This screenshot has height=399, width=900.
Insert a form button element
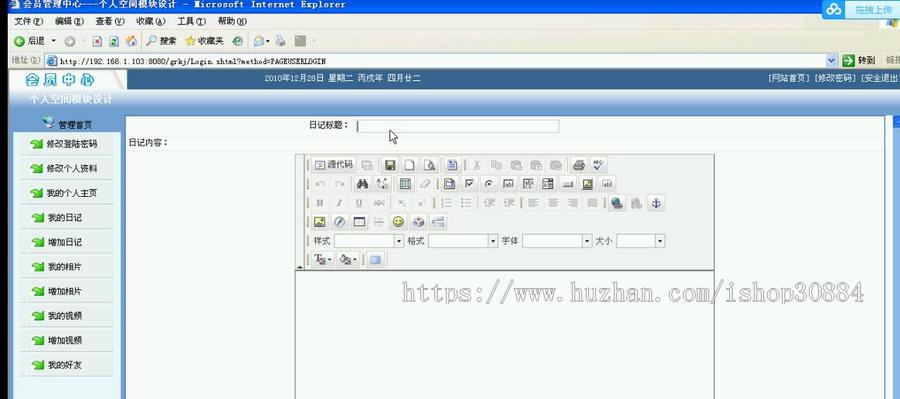pyautogui.click(x=567, y=184)
